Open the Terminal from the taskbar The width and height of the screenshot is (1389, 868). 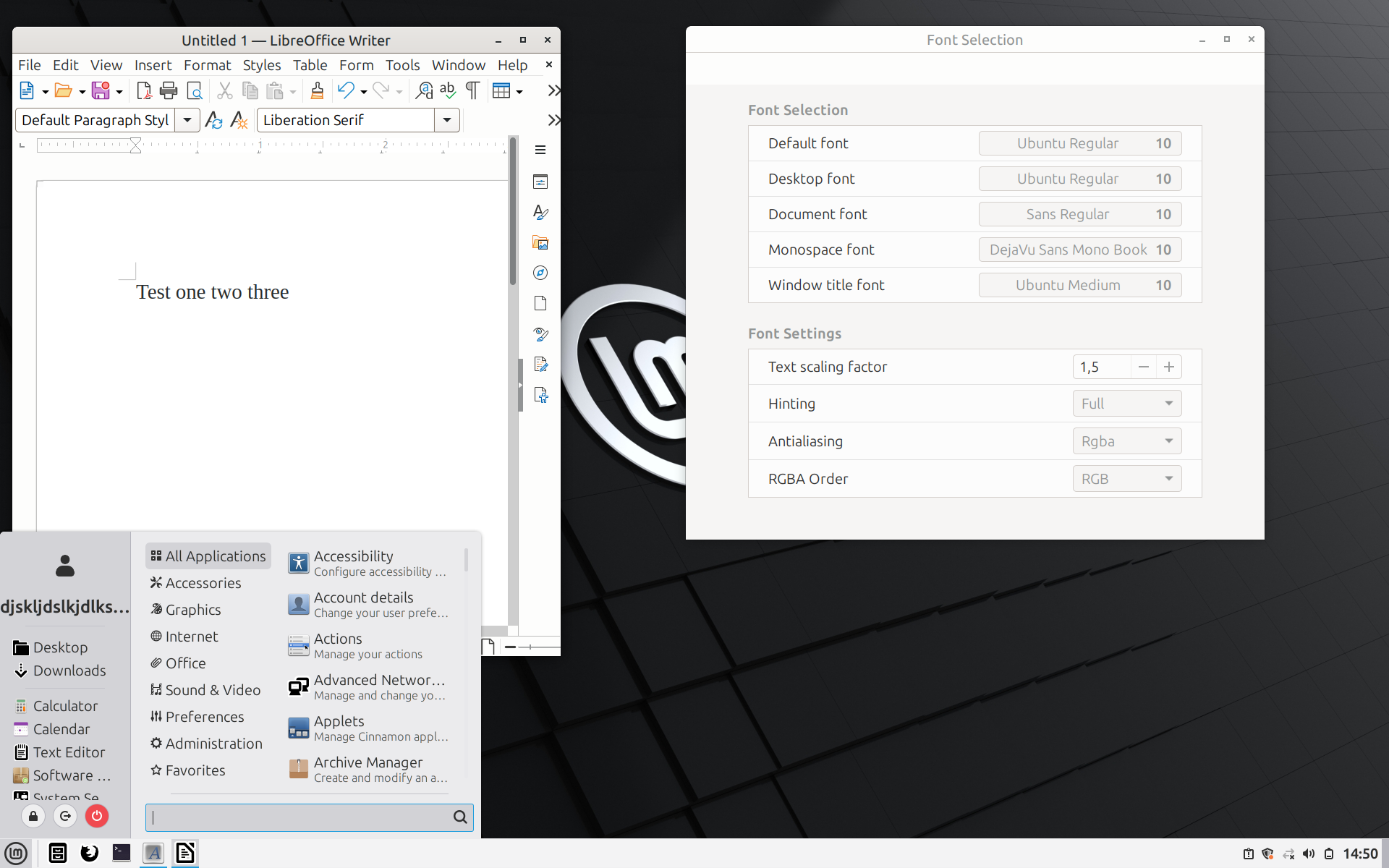[122, 854]
